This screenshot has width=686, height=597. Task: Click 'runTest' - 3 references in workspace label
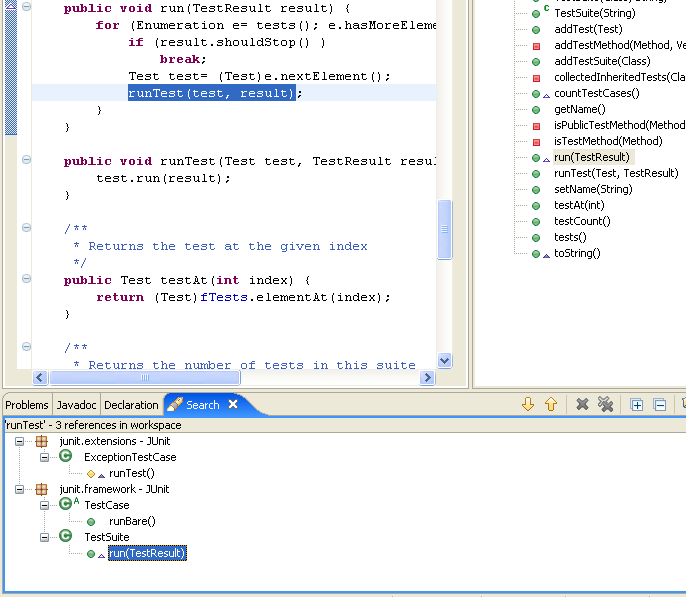click(93, 425)
